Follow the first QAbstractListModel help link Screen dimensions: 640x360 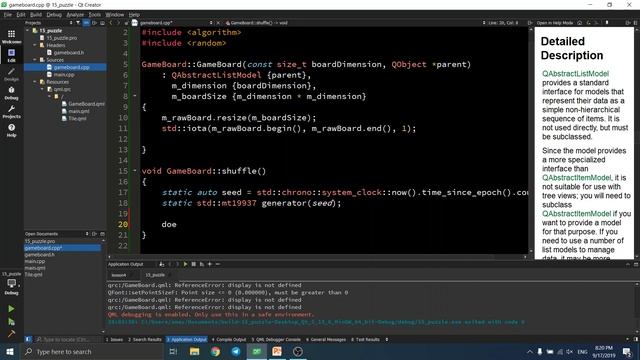(x=575, y=73)
